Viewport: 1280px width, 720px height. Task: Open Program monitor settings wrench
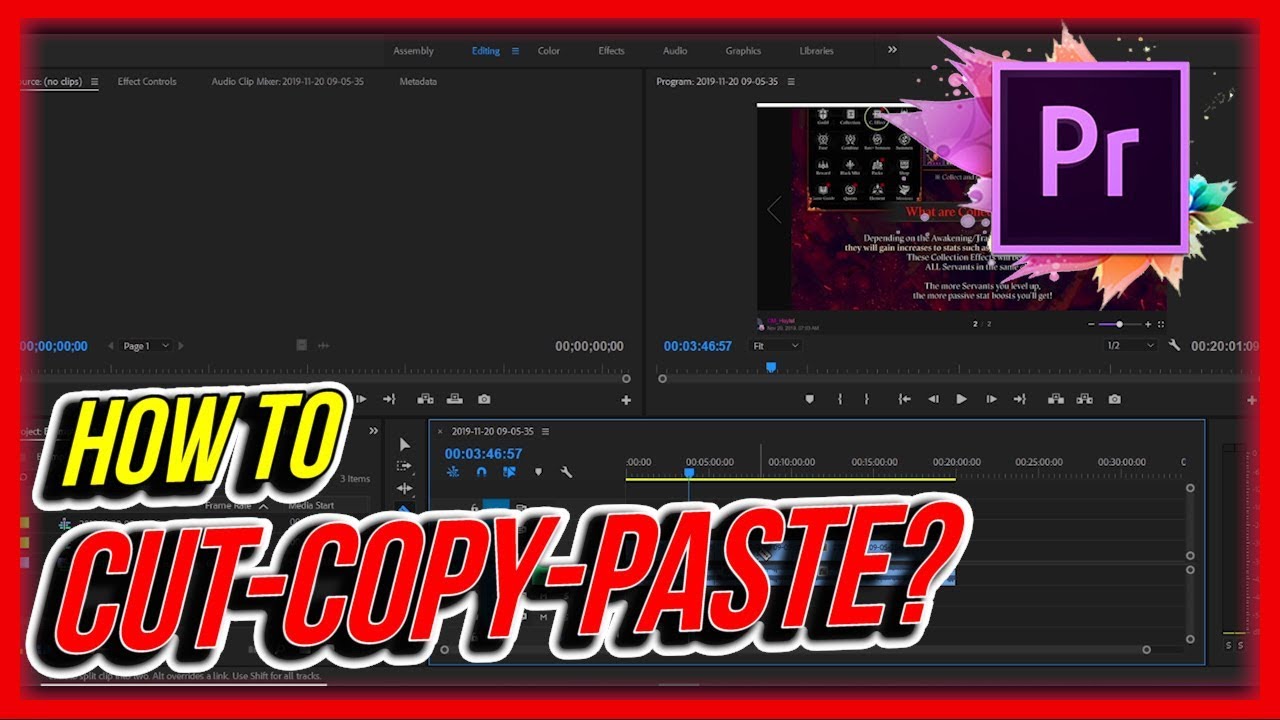[x=1174, y=345]
